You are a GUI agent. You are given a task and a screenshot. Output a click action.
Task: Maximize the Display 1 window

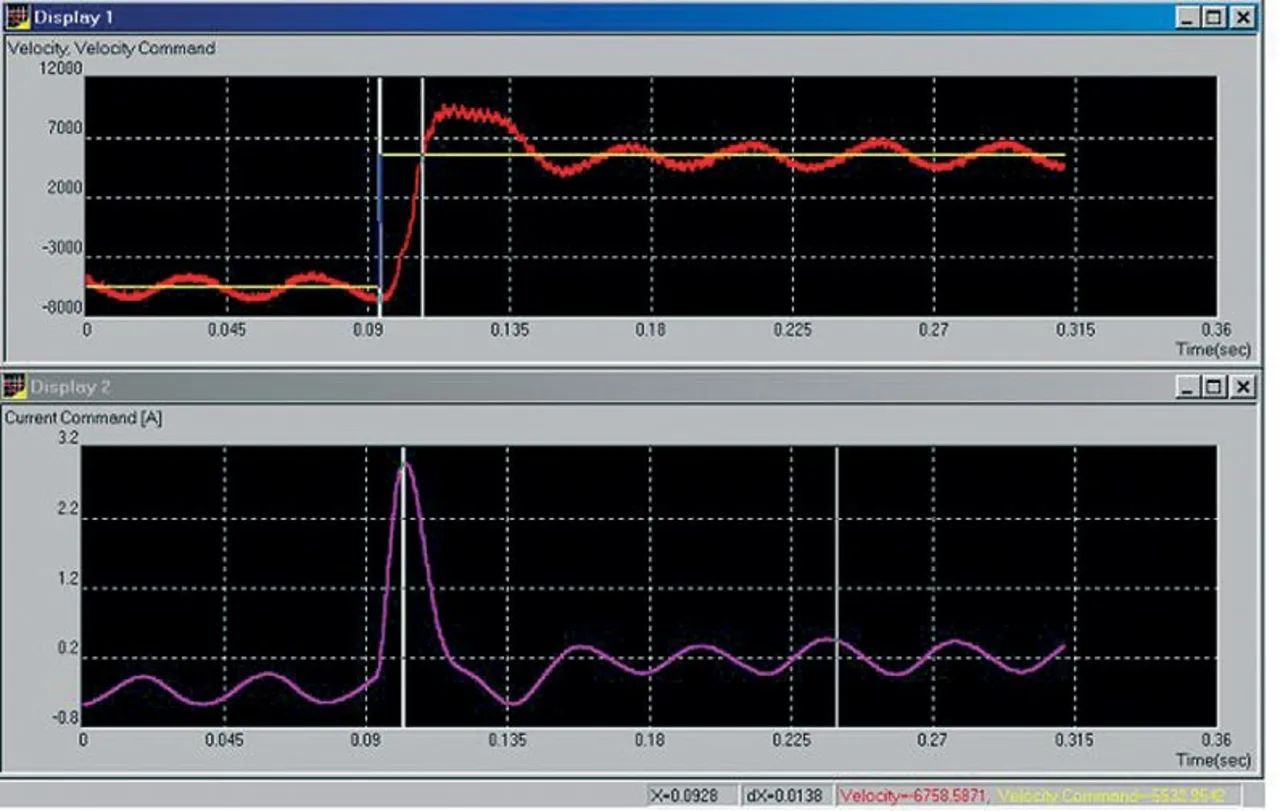tap(1214, 17)
